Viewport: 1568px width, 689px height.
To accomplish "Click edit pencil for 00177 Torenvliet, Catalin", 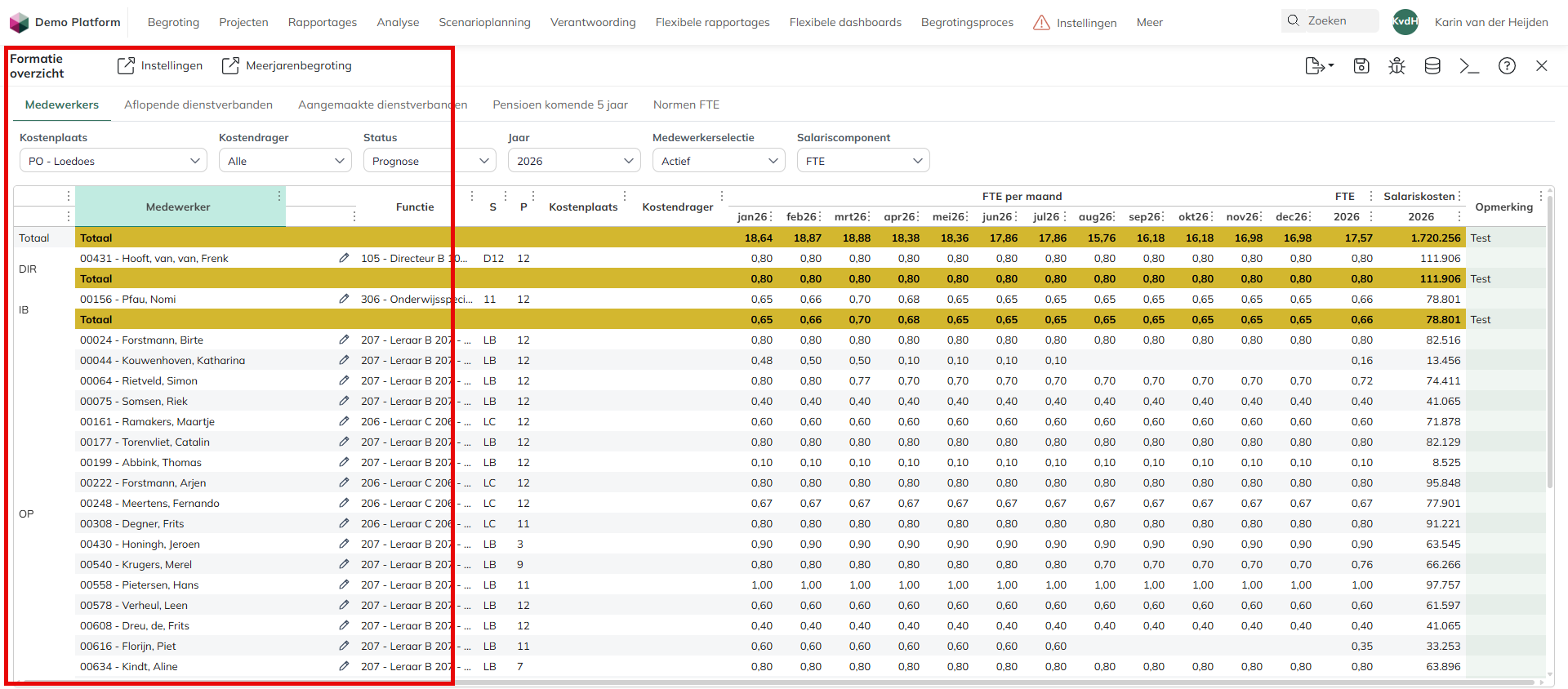I will click(x=344, y=442).
